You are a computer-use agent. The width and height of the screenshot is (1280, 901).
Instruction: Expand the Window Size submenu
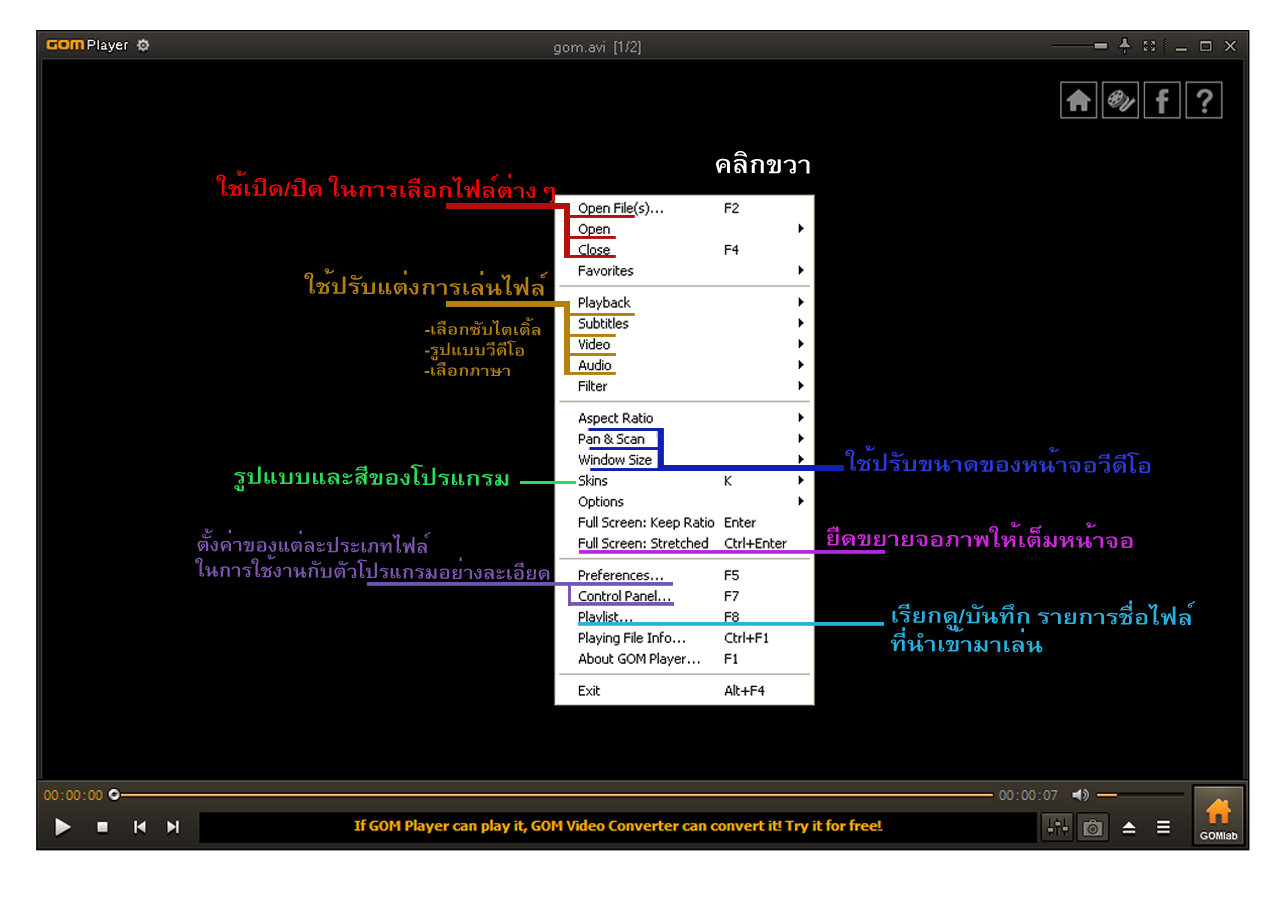(684, 460)
